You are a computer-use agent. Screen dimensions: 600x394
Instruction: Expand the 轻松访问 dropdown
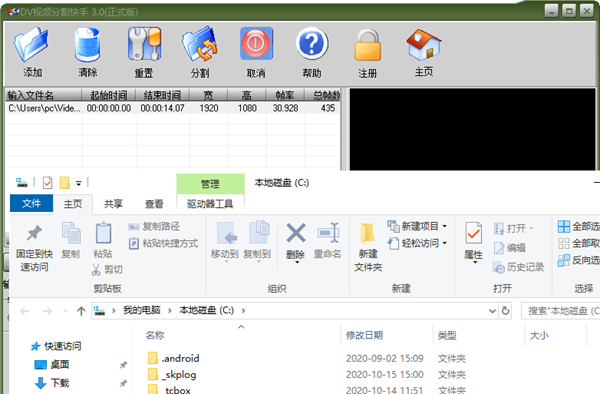[444, 243]
